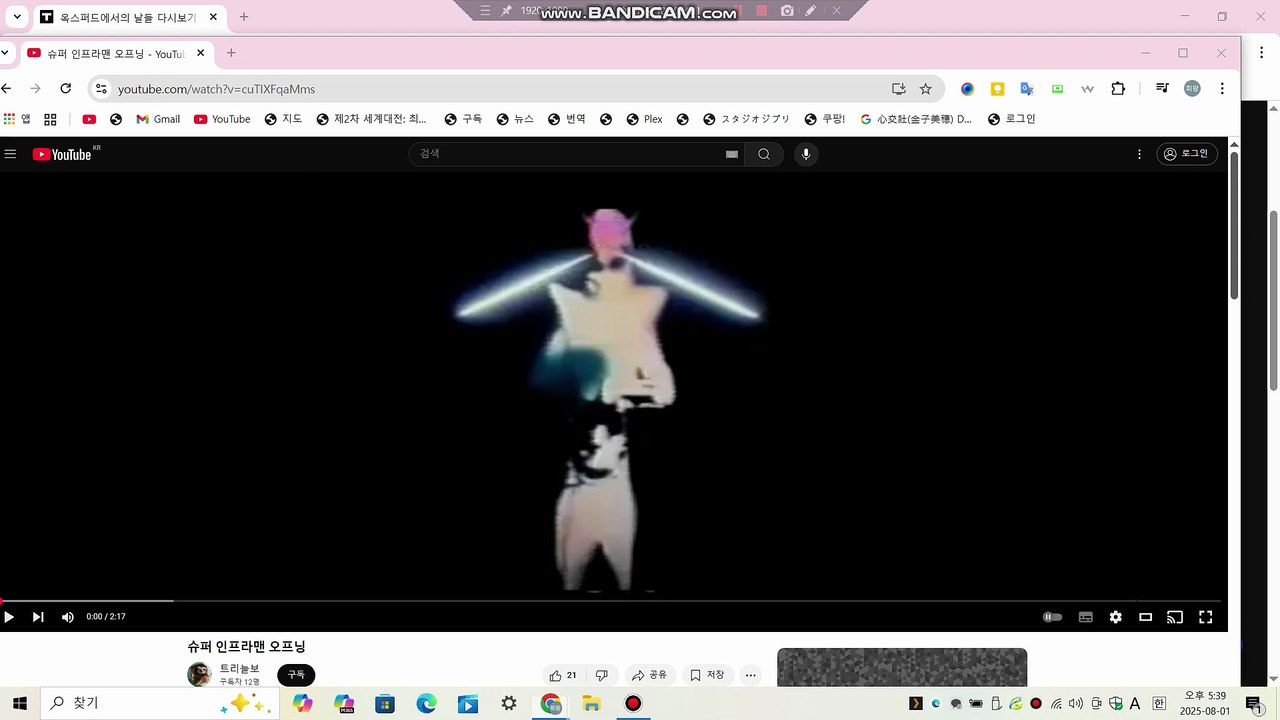Skip to the next video

[x=38, y=617]
